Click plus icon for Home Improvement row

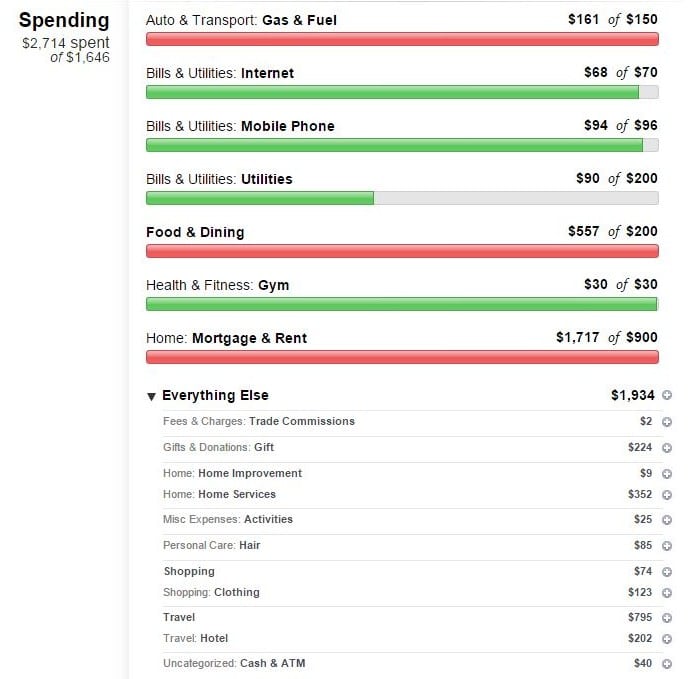click(x=667, y=474)
